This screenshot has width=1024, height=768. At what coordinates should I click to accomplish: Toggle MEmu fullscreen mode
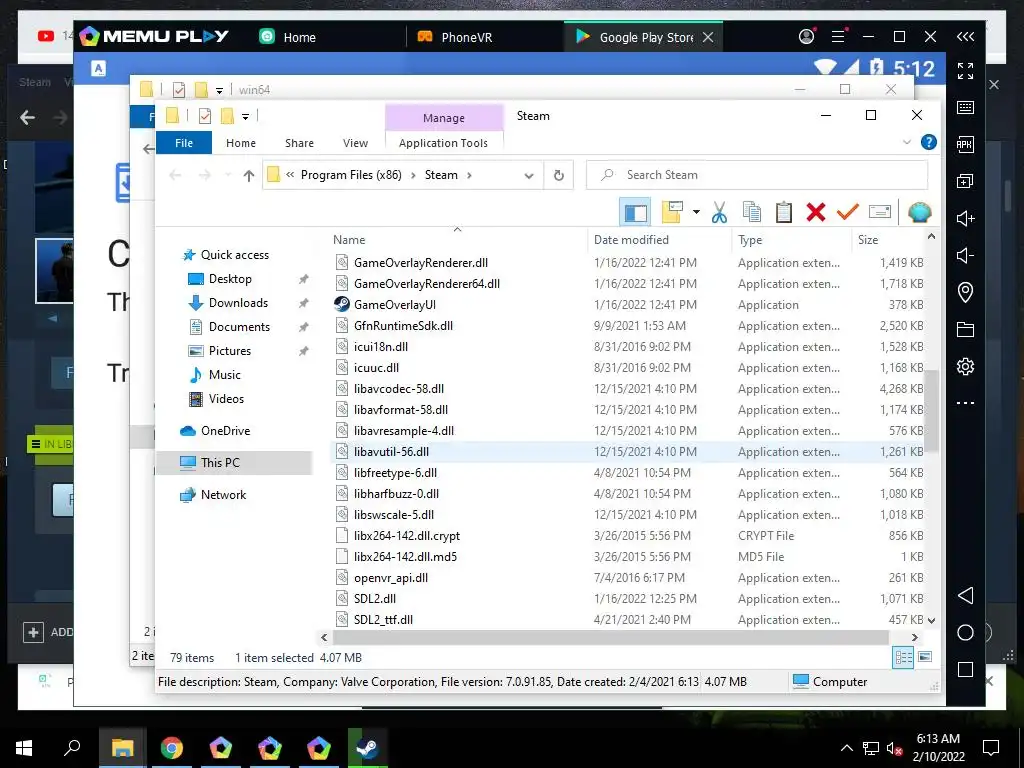[x=965, y=71]
